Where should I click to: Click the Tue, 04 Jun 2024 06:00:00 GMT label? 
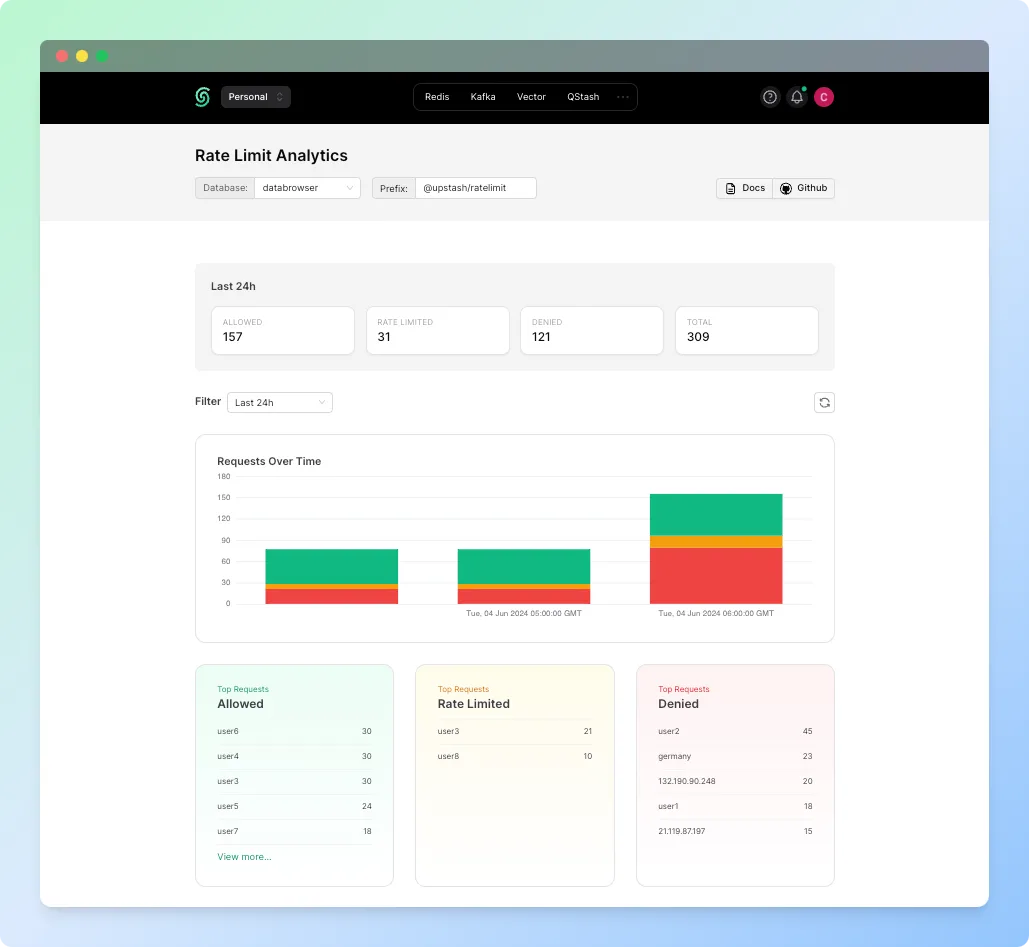pyautogui.click(x=716, y=613)
